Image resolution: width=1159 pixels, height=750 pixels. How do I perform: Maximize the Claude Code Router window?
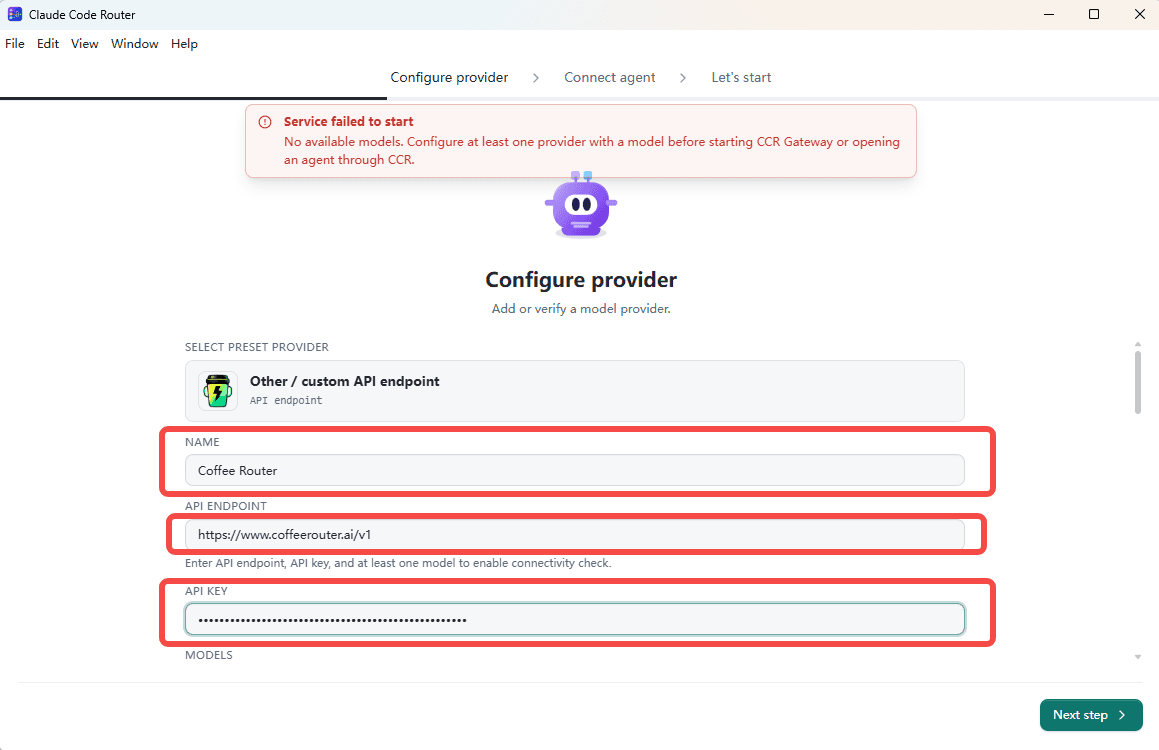click(x=1094, y=14)
